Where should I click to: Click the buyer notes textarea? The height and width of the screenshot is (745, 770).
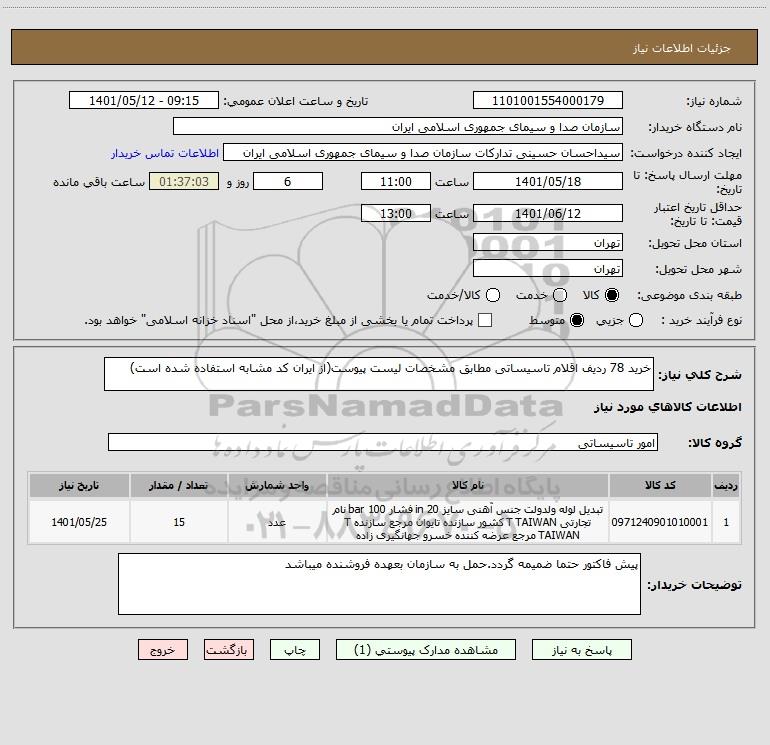[379, 584]
